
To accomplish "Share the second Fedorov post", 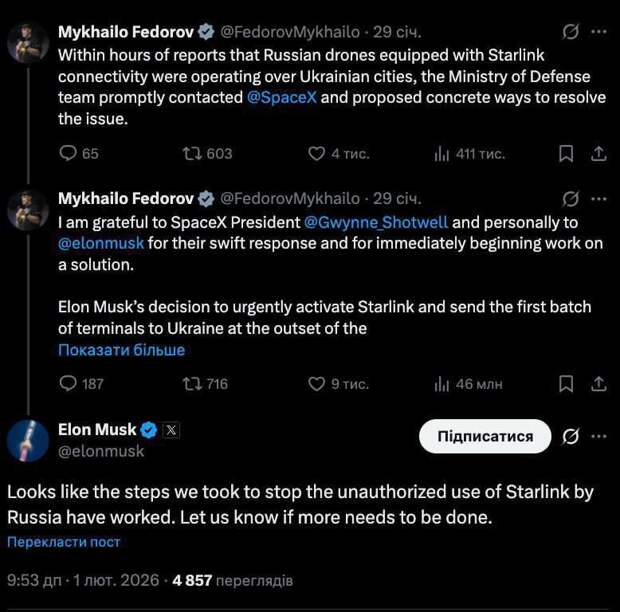I will [598, 383].
